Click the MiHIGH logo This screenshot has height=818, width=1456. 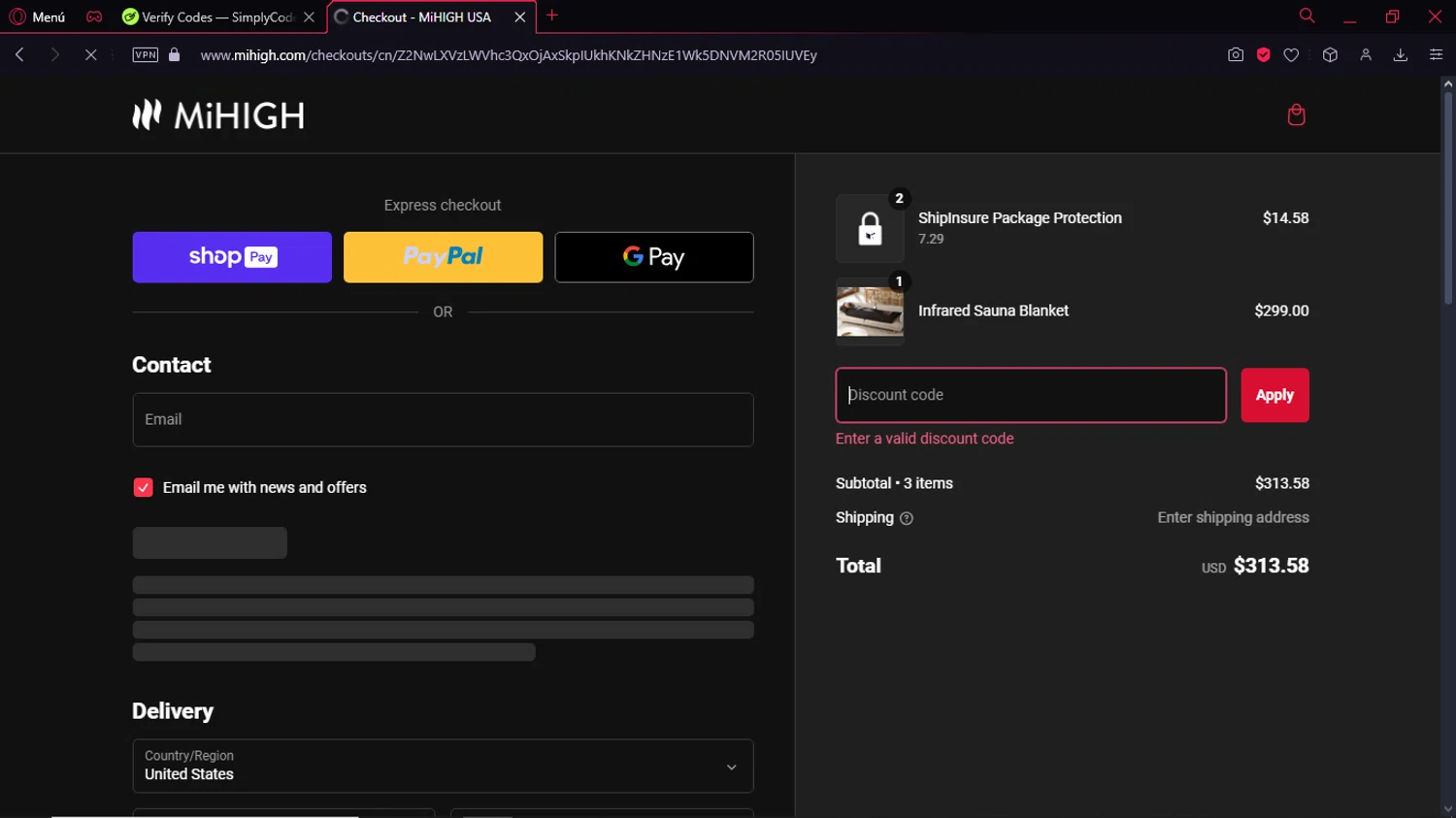pos(218,115)
